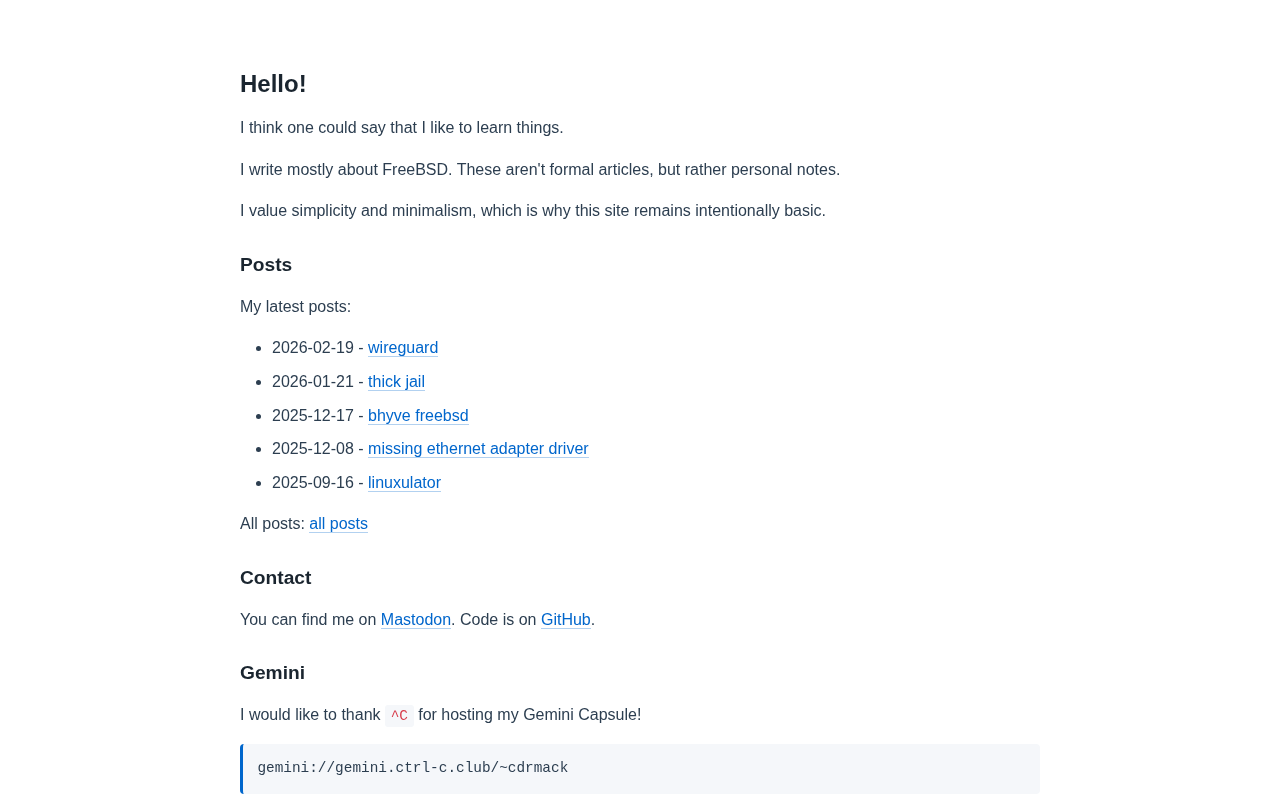Screen dimensions: 1280x800
Task: Open the missing ethernet adapter driver post
Action: [478, 449]
